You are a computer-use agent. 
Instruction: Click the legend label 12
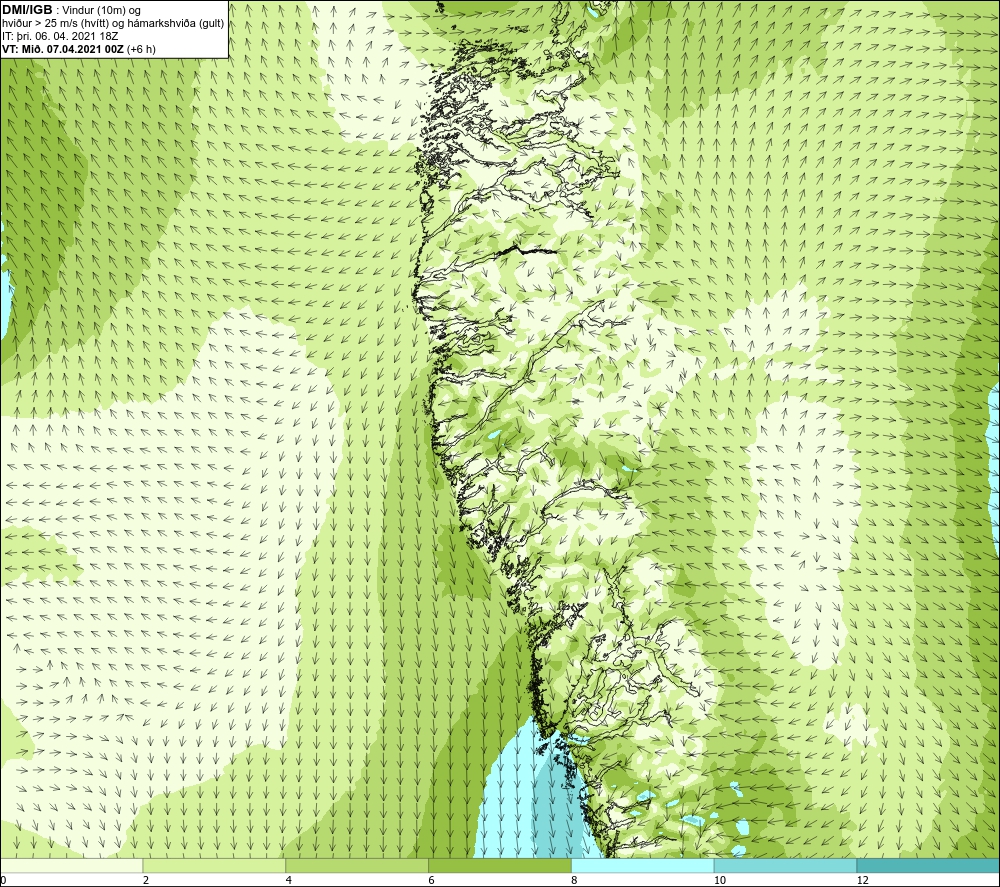(x=862, y=880)
